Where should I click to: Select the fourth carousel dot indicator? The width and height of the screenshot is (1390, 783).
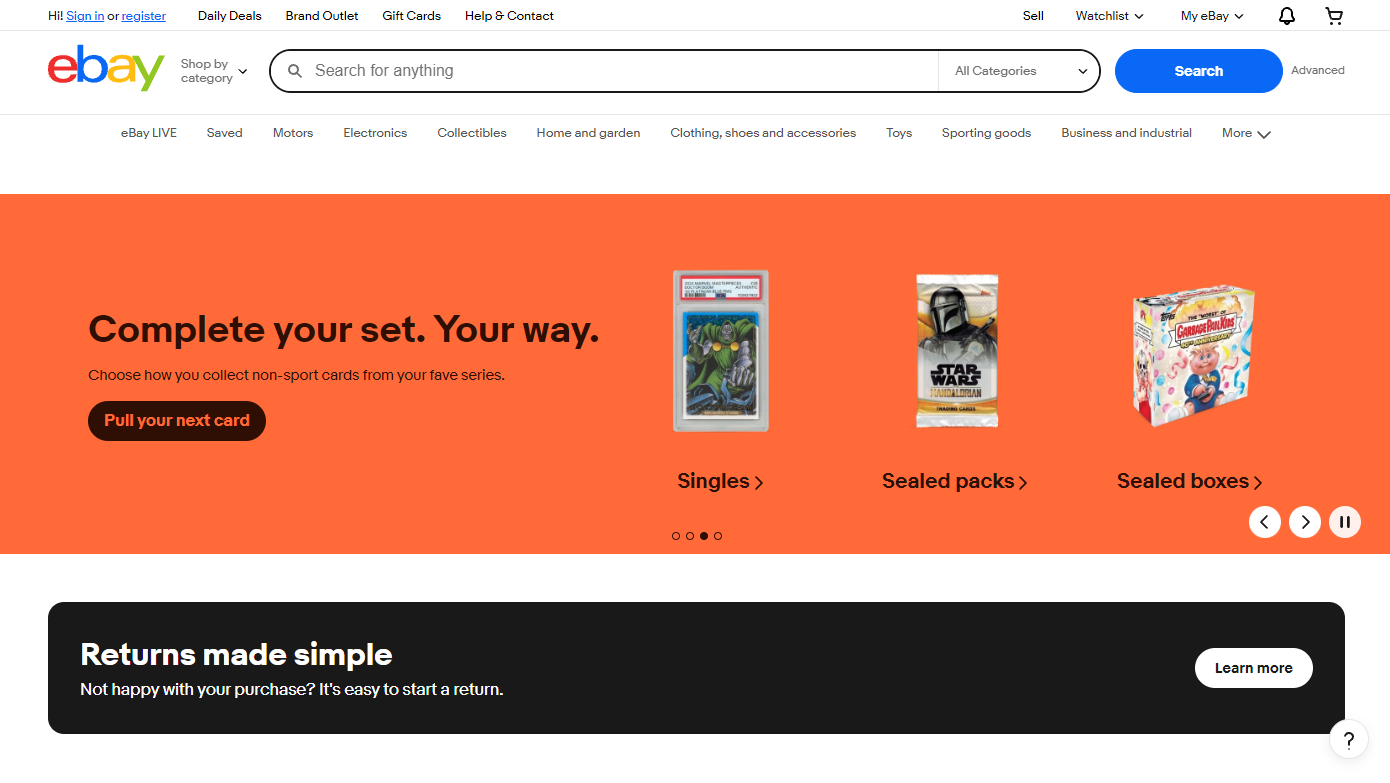[718, 536]
